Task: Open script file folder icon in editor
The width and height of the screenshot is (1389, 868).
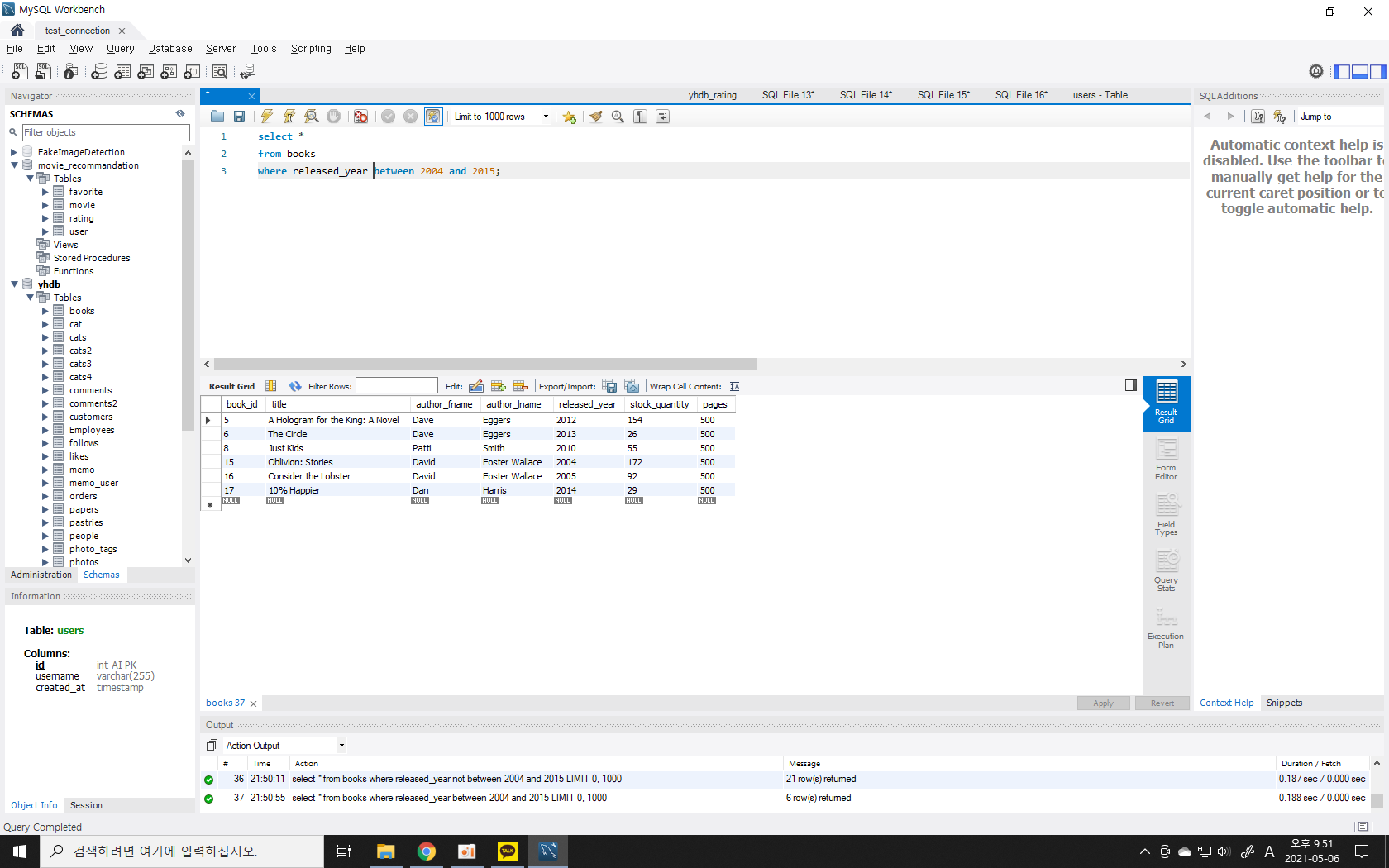Action: [x=217, y=117]
